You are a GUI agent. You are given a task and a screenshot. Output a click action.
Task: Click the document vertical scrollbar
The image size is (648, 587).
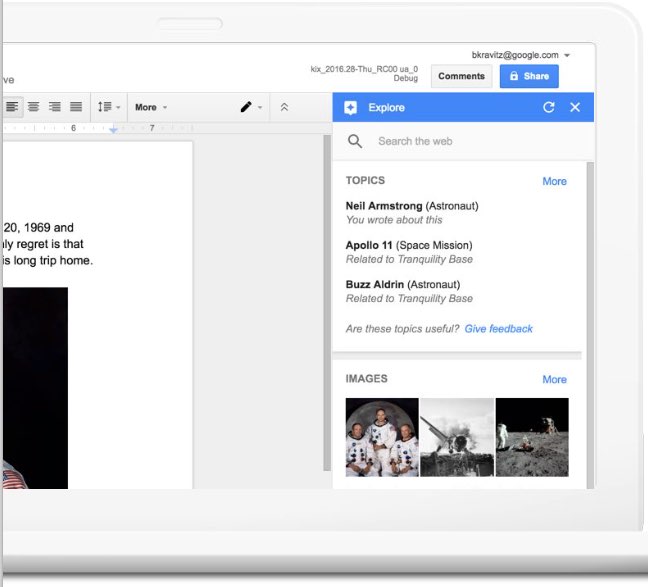(327, 303)
